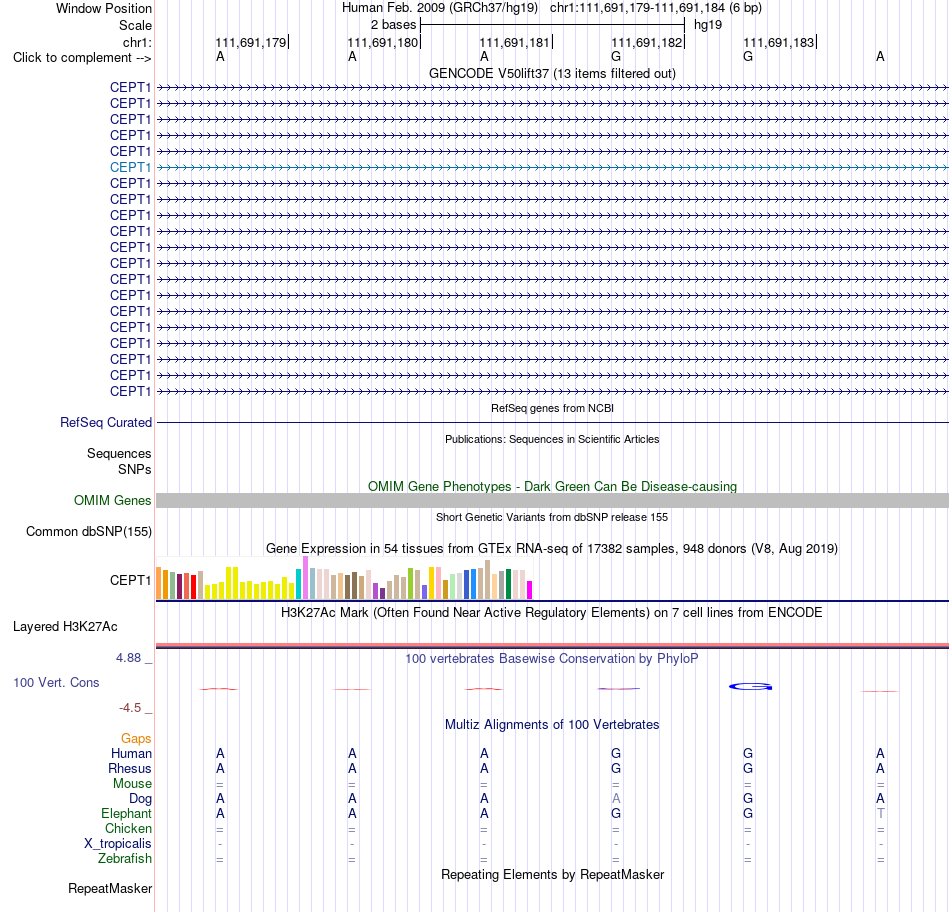Click the 100 Vert. Cons track label
950x912 pixels.
(56, 682)
